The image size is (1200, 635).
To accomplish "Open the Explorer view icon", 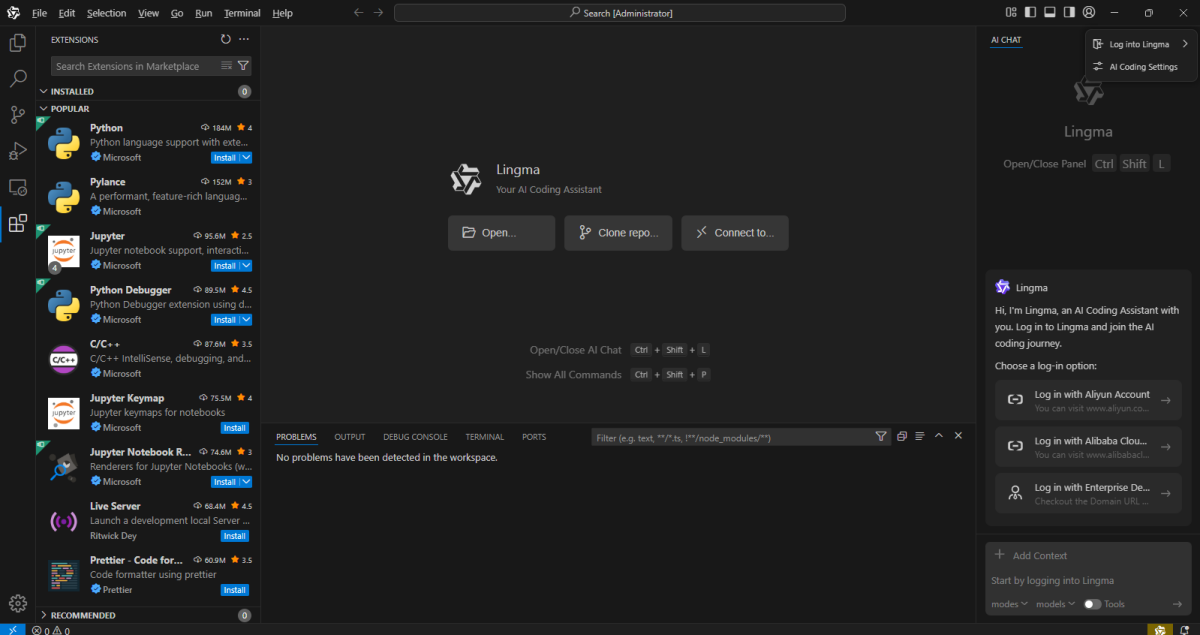I will (17, 43).
